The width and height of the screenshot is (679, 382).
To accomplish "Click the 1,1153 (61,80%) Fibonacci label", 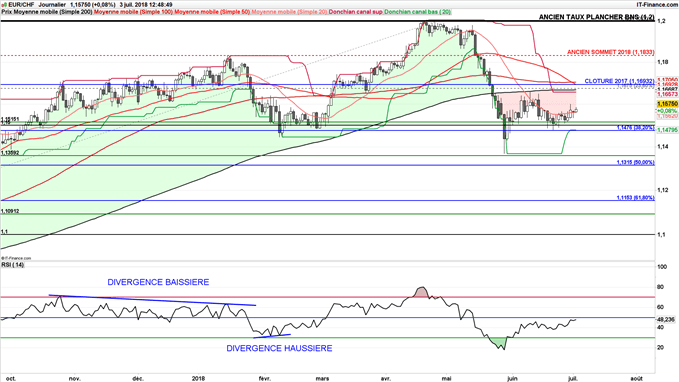I will pos(635,197).
